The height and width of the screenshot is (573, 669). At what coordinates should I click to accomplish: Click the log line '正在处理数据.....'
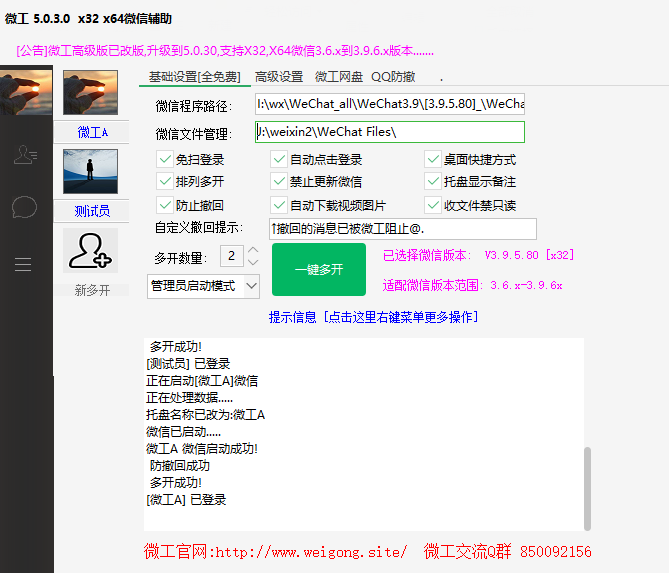tap(189, 398)
